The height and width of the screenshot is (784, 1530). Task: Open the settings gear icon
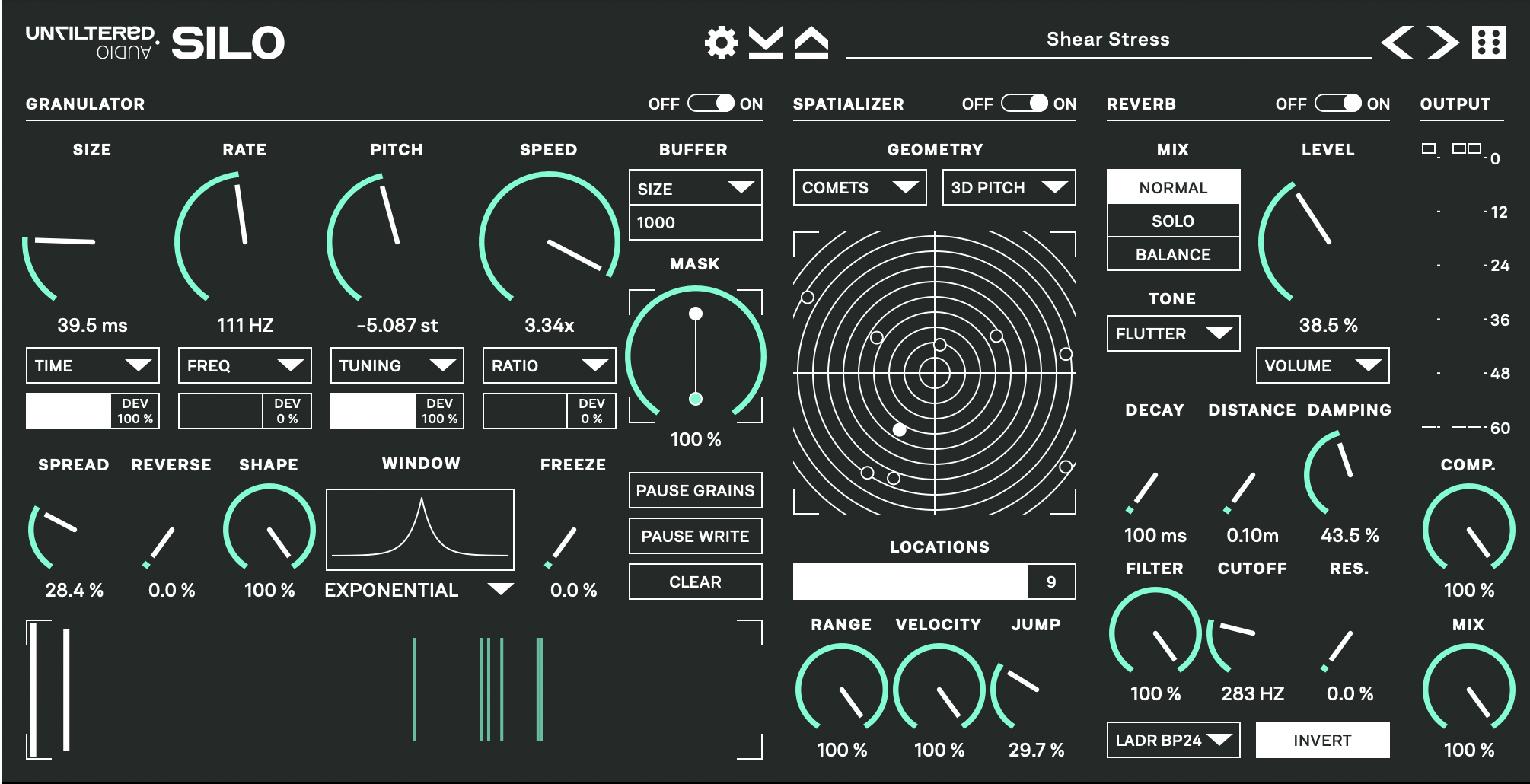[x=721, y=43]
